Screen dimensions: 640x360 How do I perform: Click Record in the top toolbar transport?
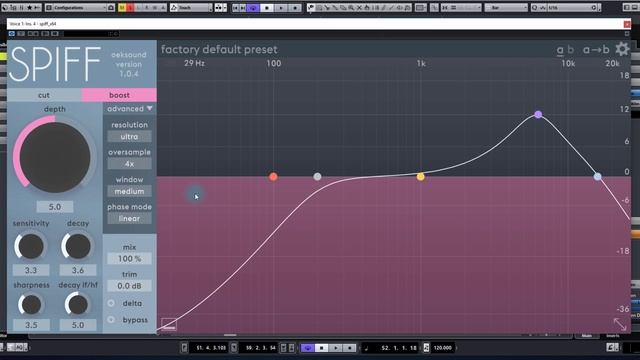(295, 8)
